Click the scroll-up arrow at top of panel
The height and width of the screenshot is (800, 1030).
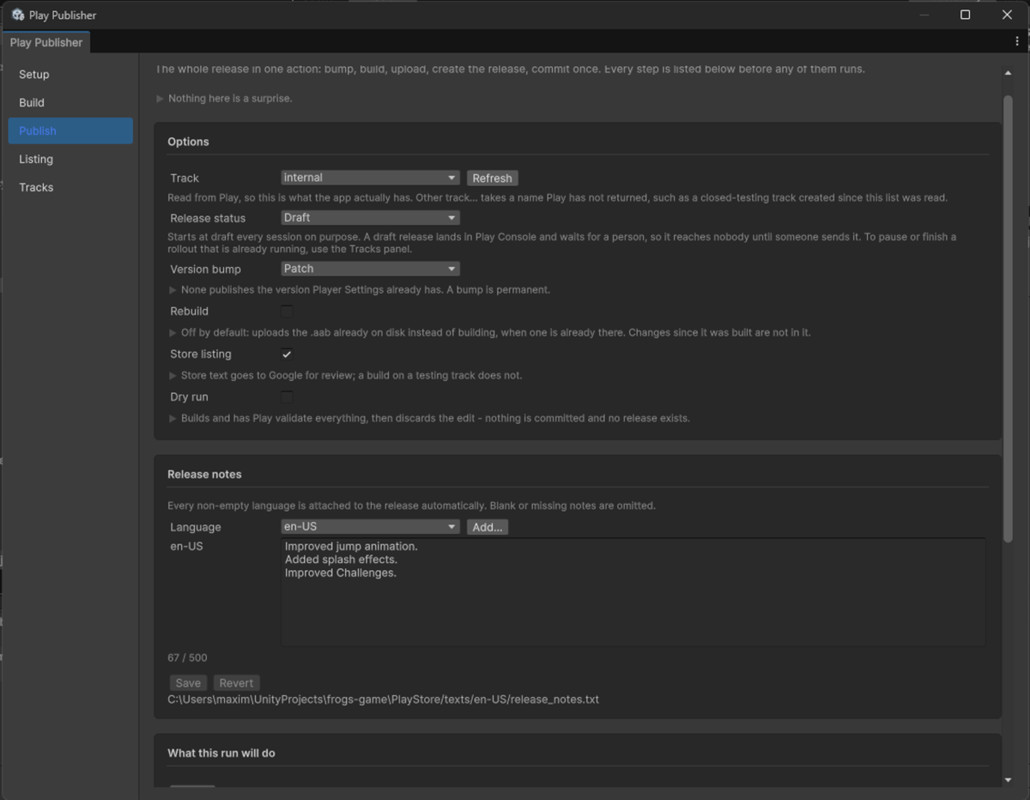[x=1008, y=73]
